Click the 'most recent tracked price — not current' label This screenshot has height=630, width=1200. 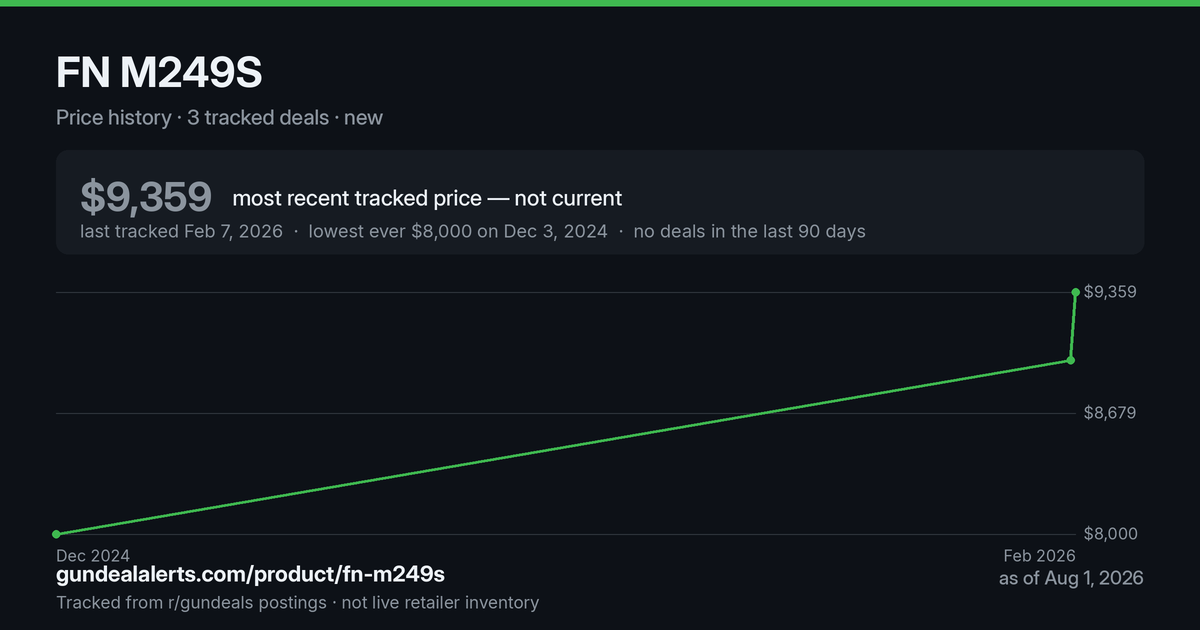(427, 198)
